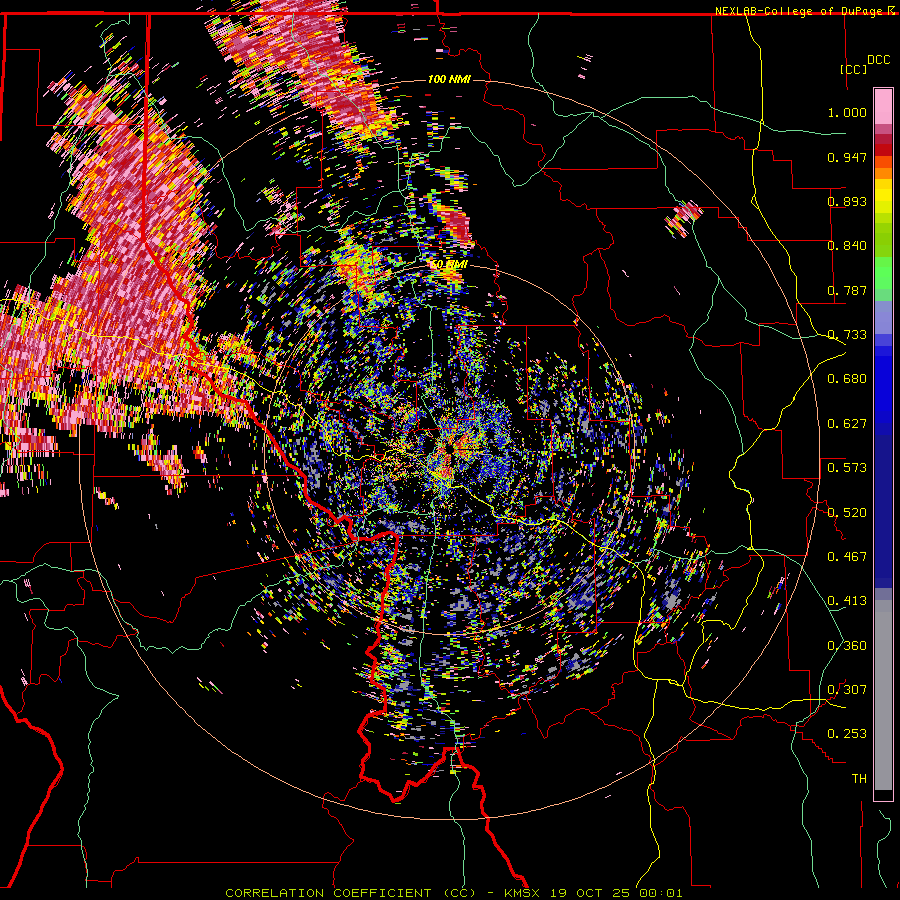Select the 0.520 legend value

847,513
